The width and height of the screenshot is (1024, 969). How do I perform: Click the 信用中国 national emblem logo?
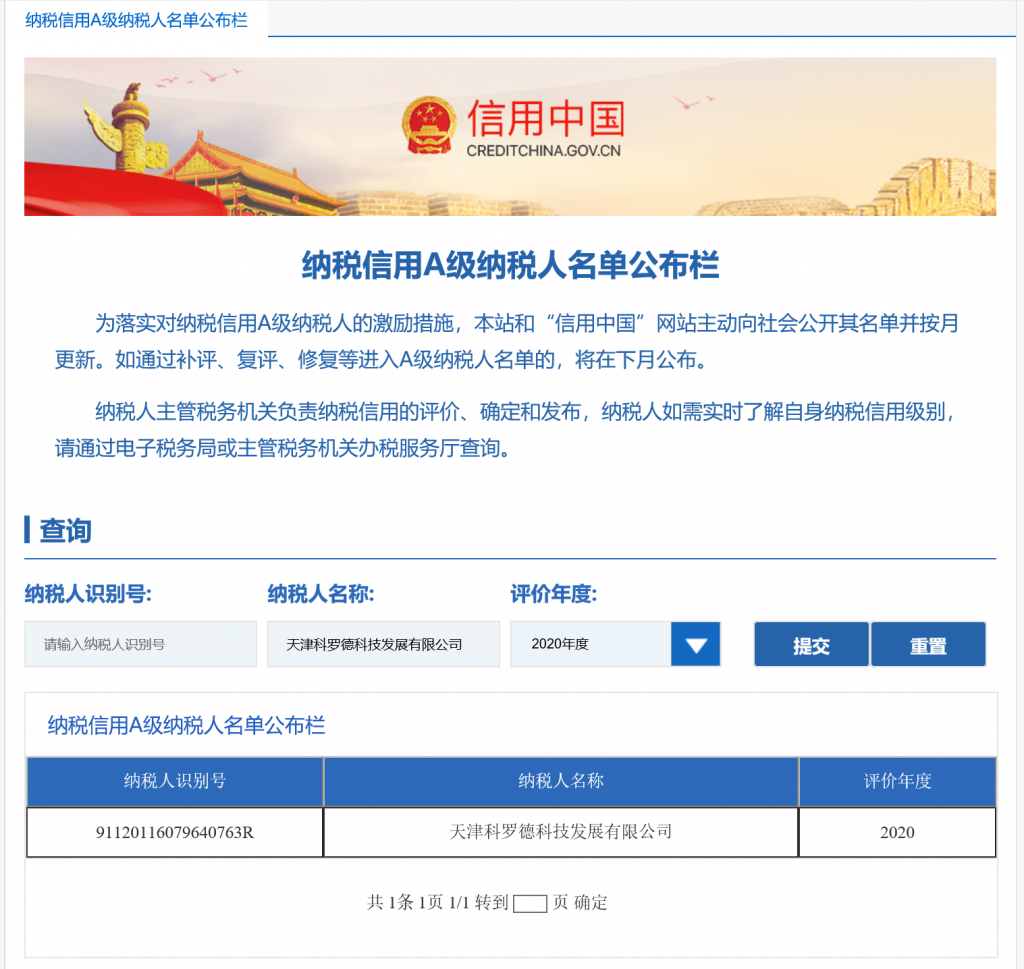pos(428,125)
